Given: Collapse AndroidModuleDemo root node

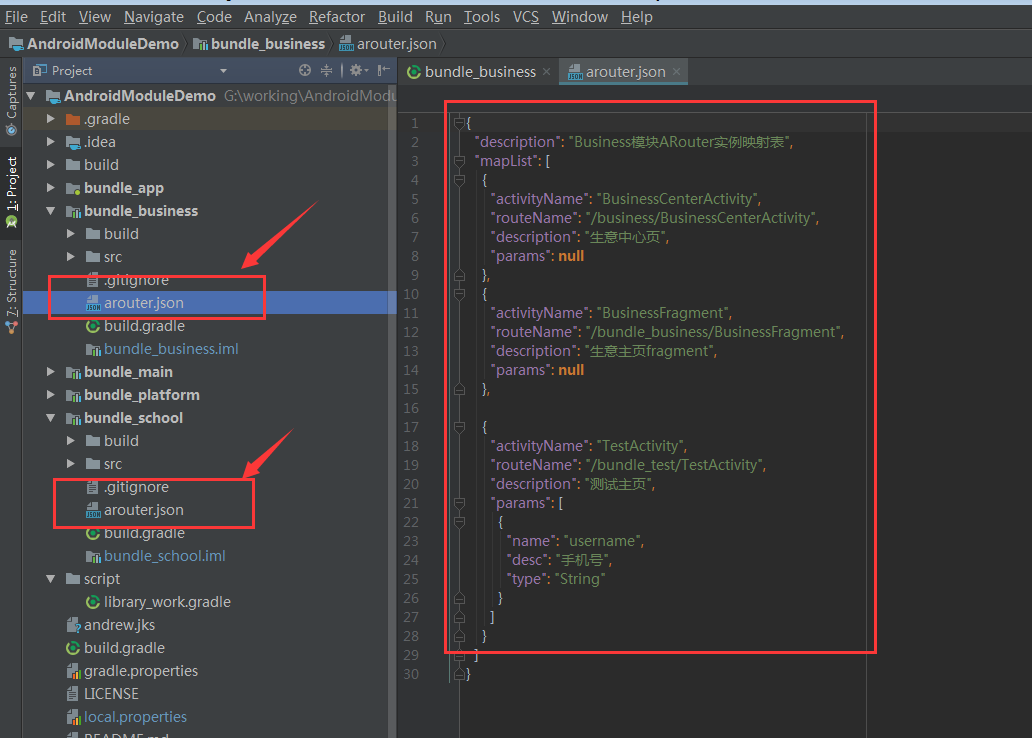Looking at the screenshot, I should (x=31, y=96).
